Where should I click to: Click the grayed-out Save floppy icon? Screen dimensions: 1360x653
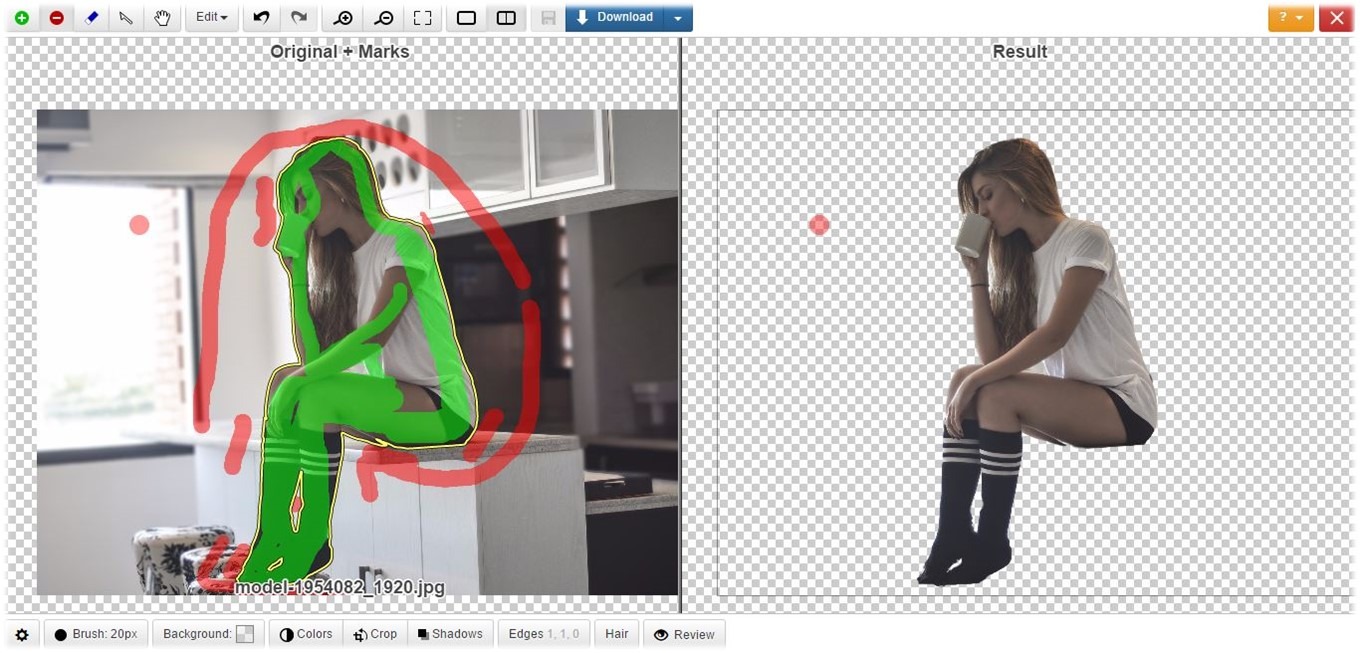click(547, 18)
